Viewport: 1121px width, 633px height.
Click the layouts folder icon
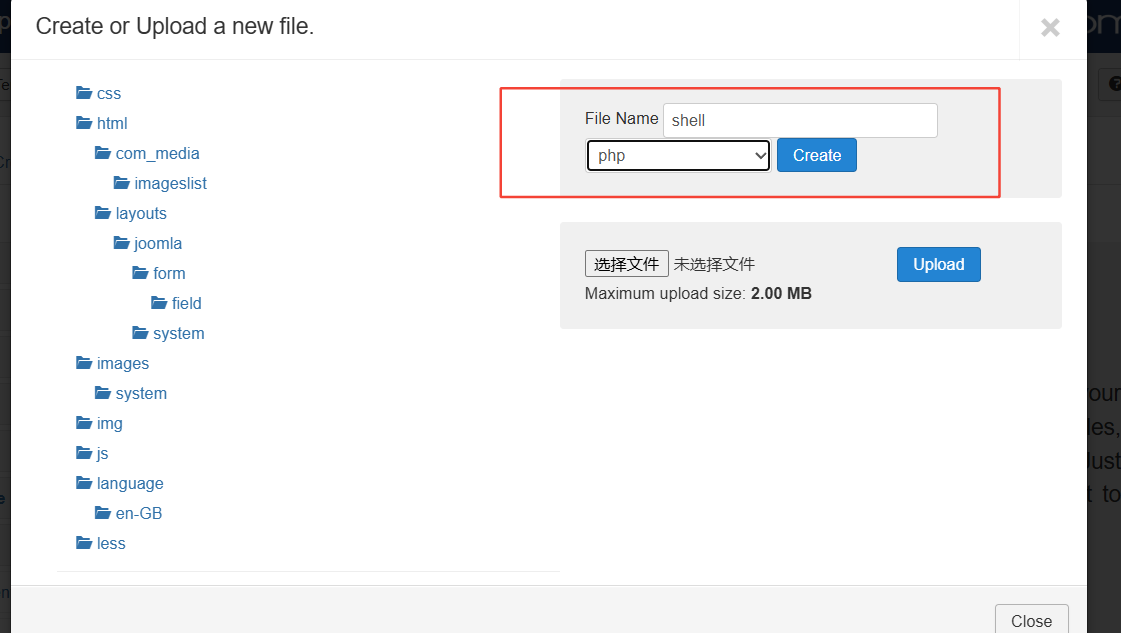click(x=103, y=213)
